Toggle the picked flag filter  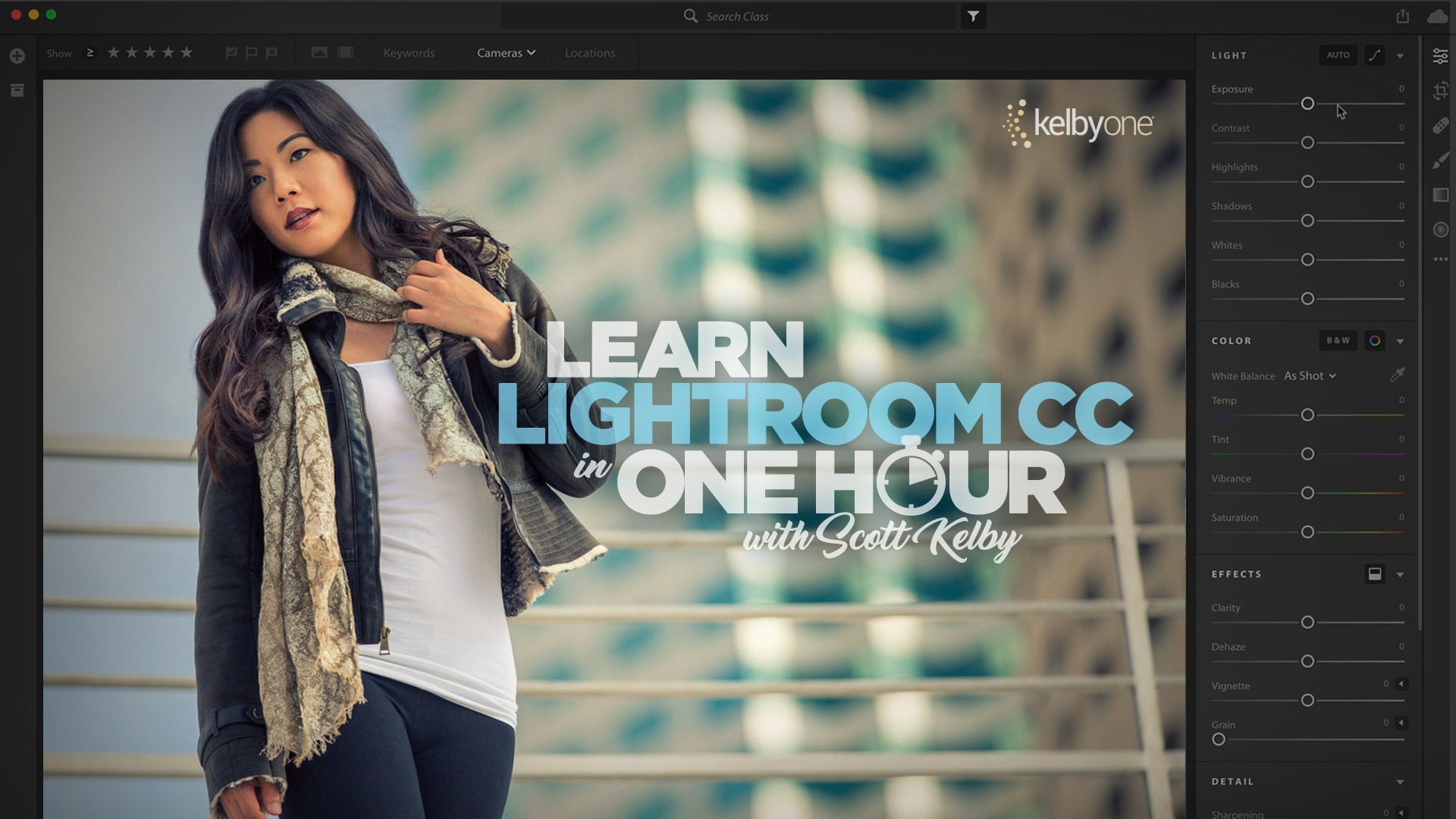(232, 52)
